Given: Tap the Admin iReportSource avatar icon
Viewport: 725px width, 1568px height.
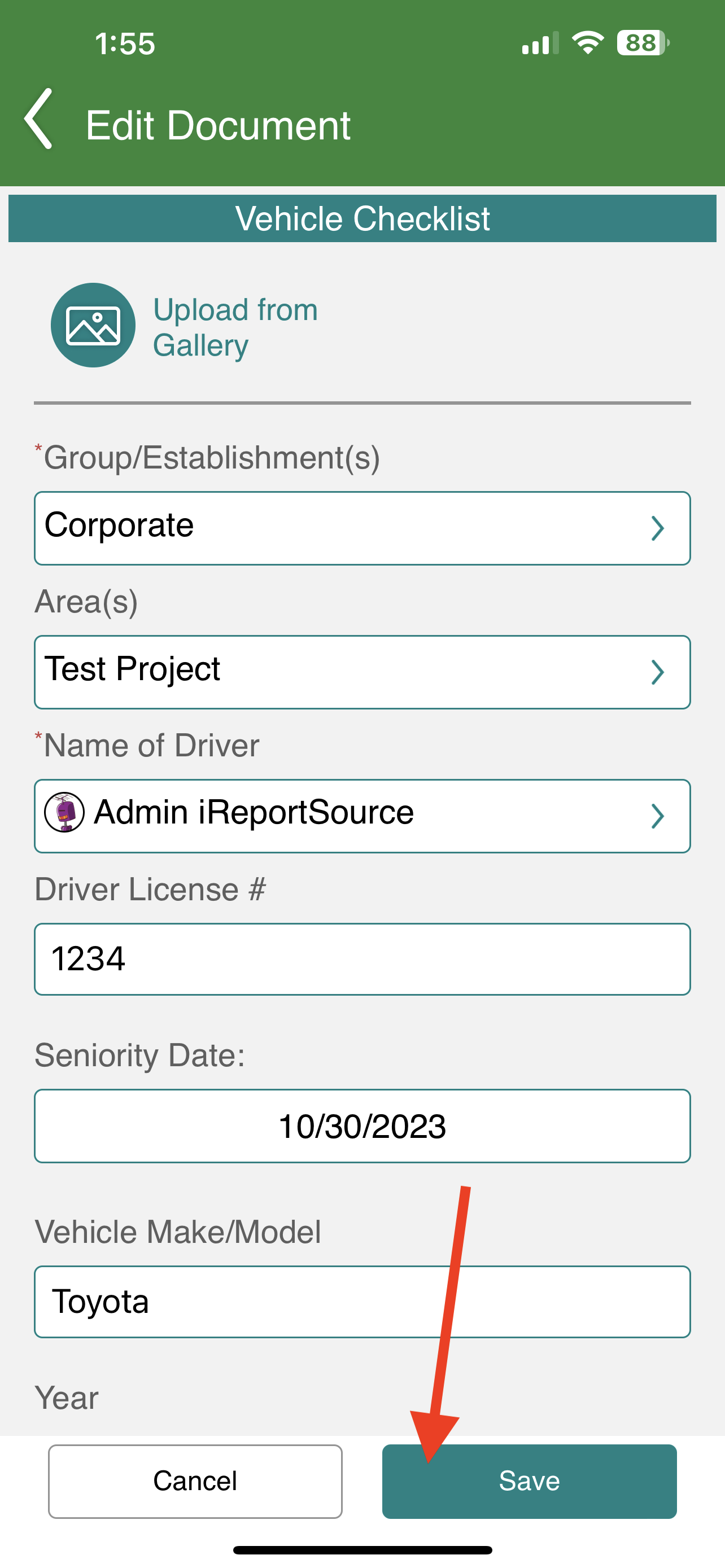Looking at the screenshot, I should click(x=64, y=812).
